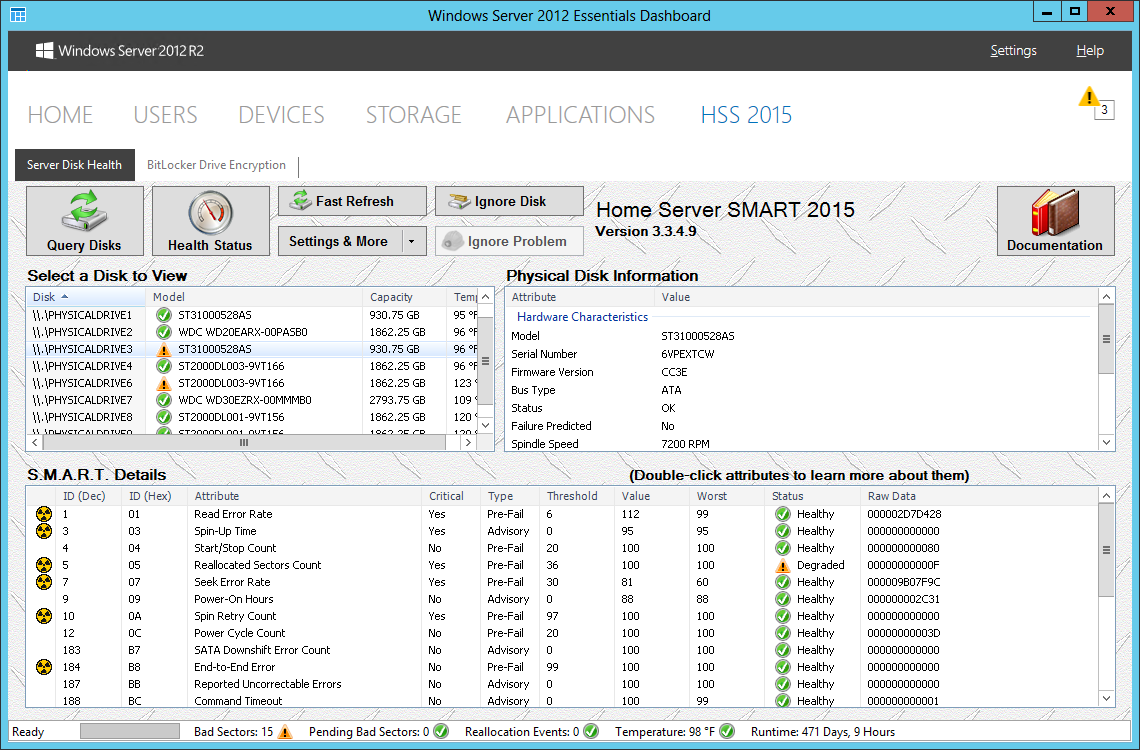Click disk list scroll down arrow
The image size is (1140, 750).
point(486,425)
